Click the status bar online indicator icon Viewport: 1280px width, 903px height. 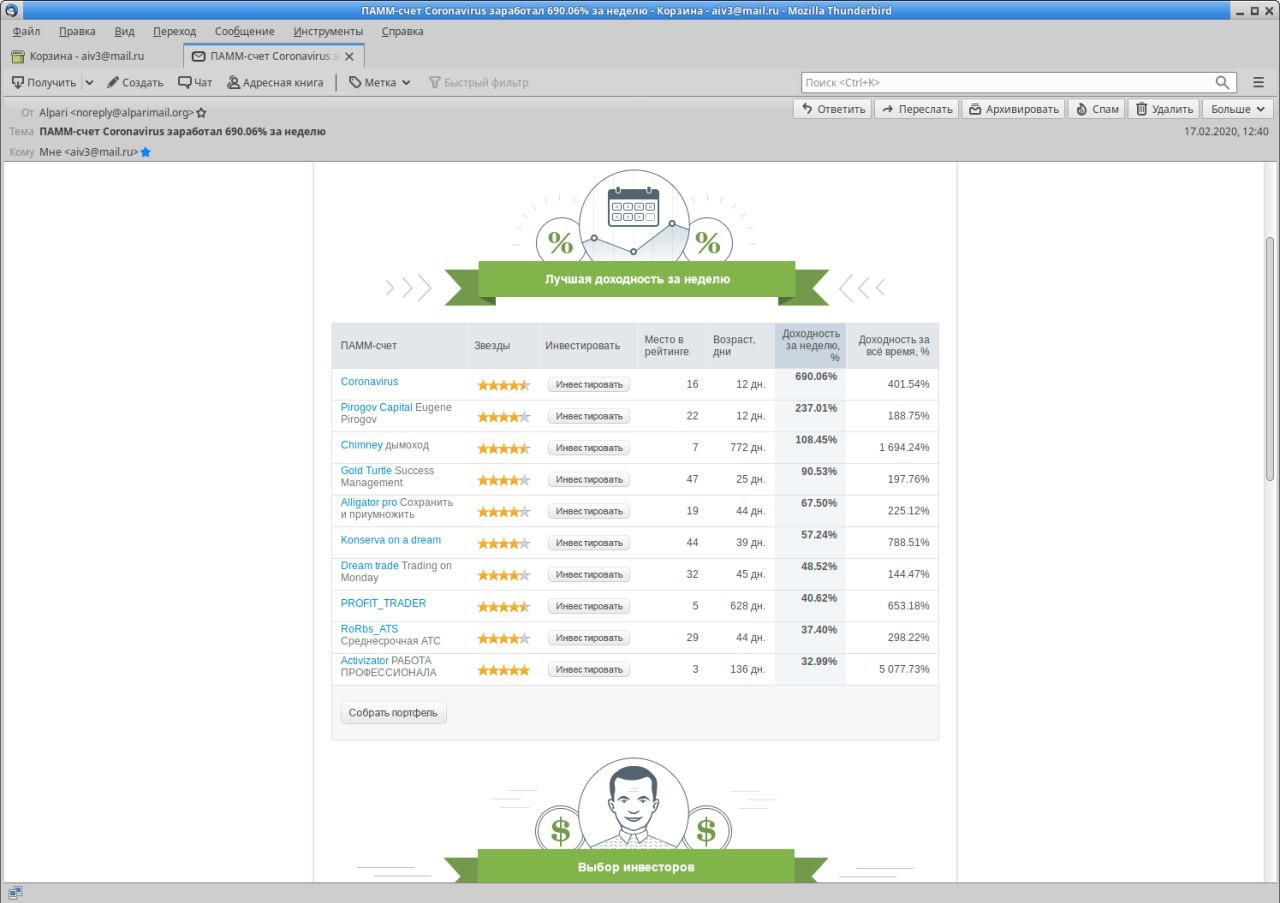click(15, 893)
